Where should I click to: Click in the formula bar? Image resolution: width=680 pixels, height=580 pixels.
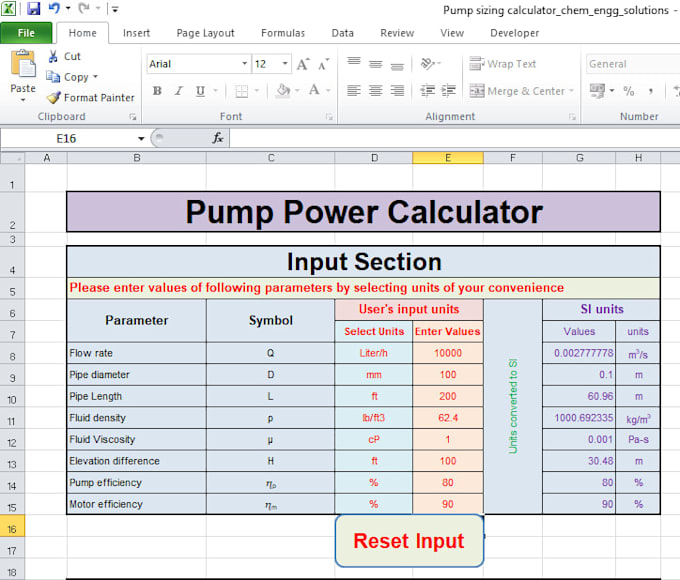(454, 138)
